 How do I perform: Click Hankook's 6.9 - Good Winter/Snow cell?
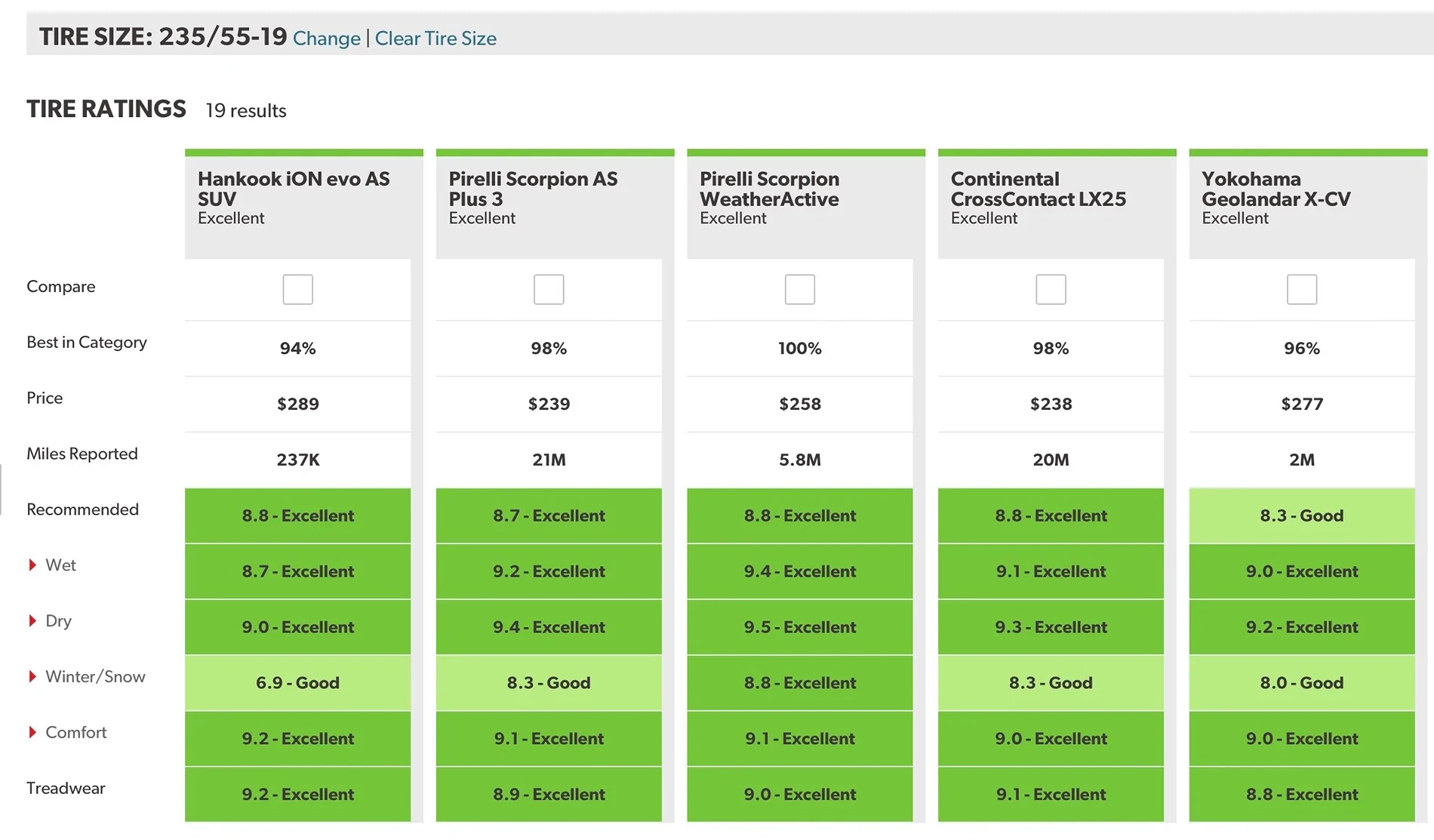pos(298,683)
